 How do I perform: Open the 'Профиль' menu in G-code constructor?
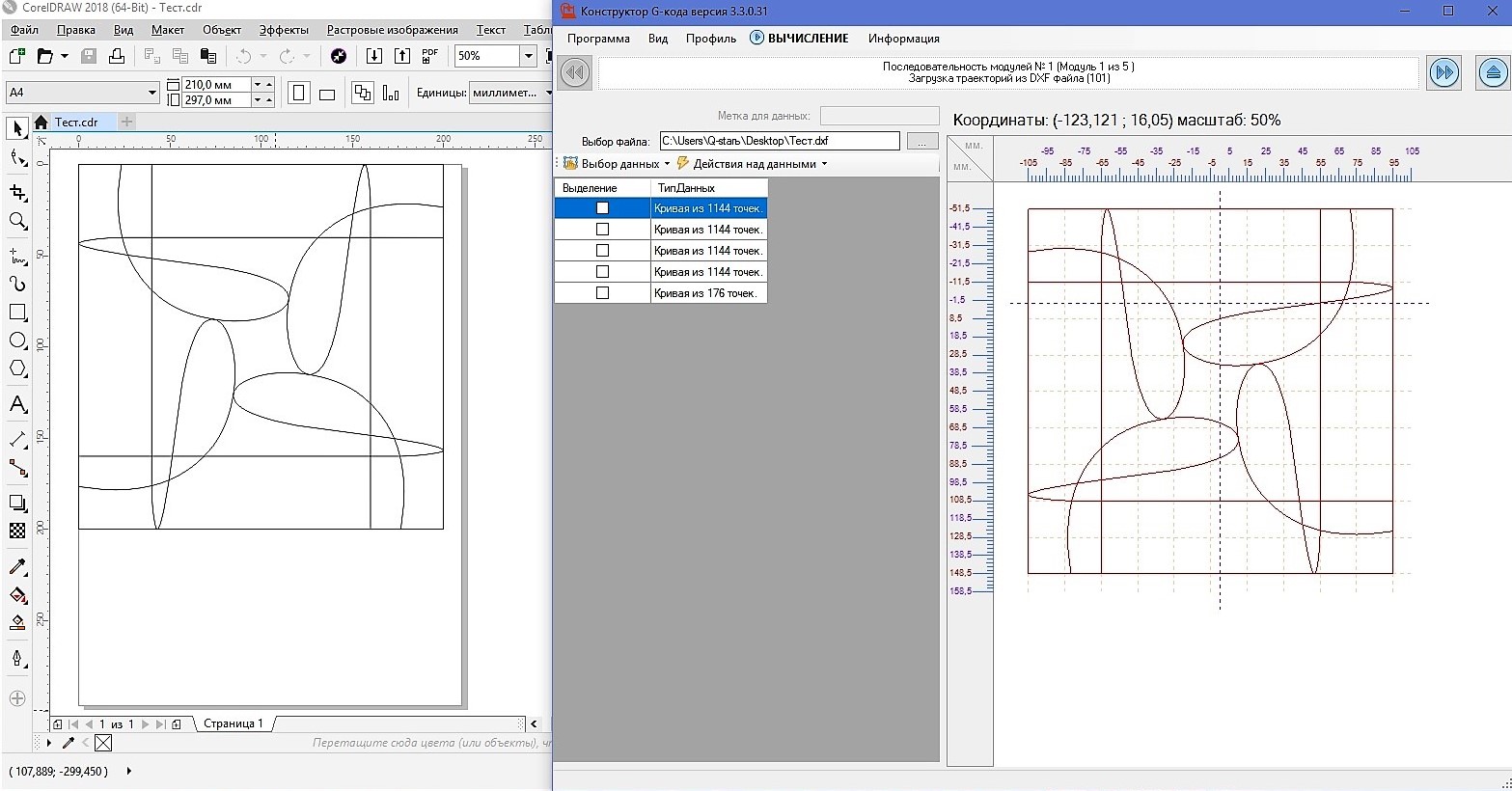711,39
